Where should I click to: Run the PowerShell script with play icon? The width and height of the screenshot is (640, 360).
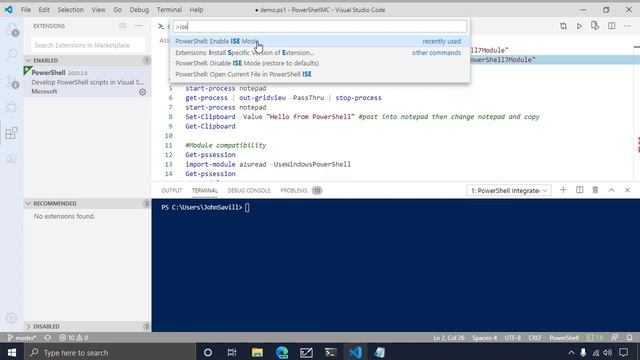tap(579, 26)
